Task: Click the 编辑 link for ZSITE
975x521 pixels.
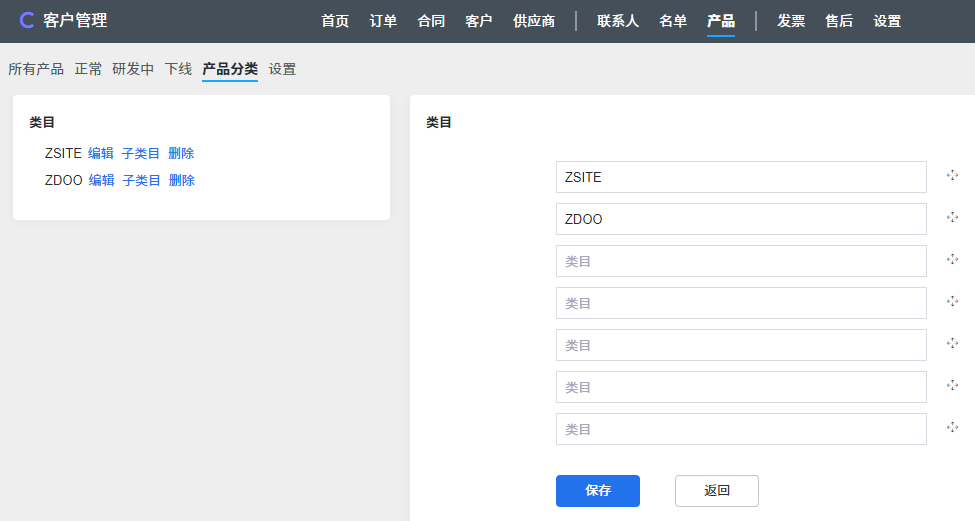Action: coord(101,153)
